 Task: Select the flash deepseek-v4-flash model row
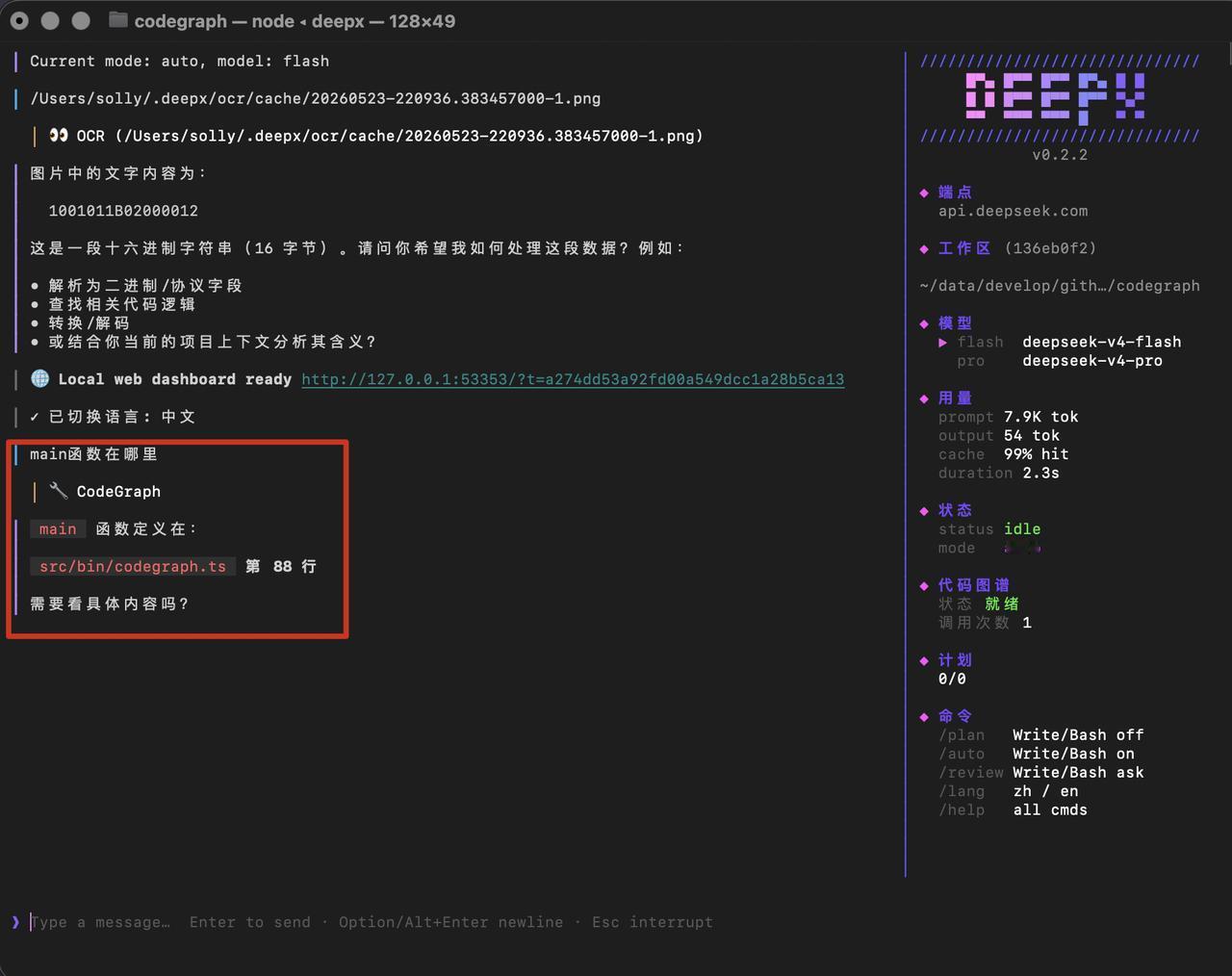[1060, 342]
